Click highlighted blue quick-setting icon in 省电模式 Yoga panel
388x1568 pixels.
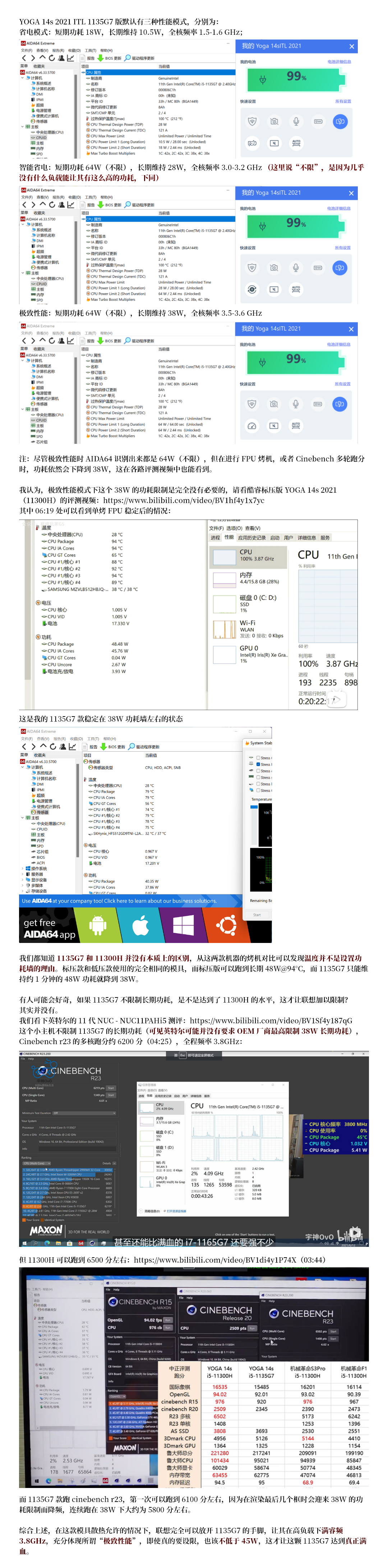tap(340, 121)
